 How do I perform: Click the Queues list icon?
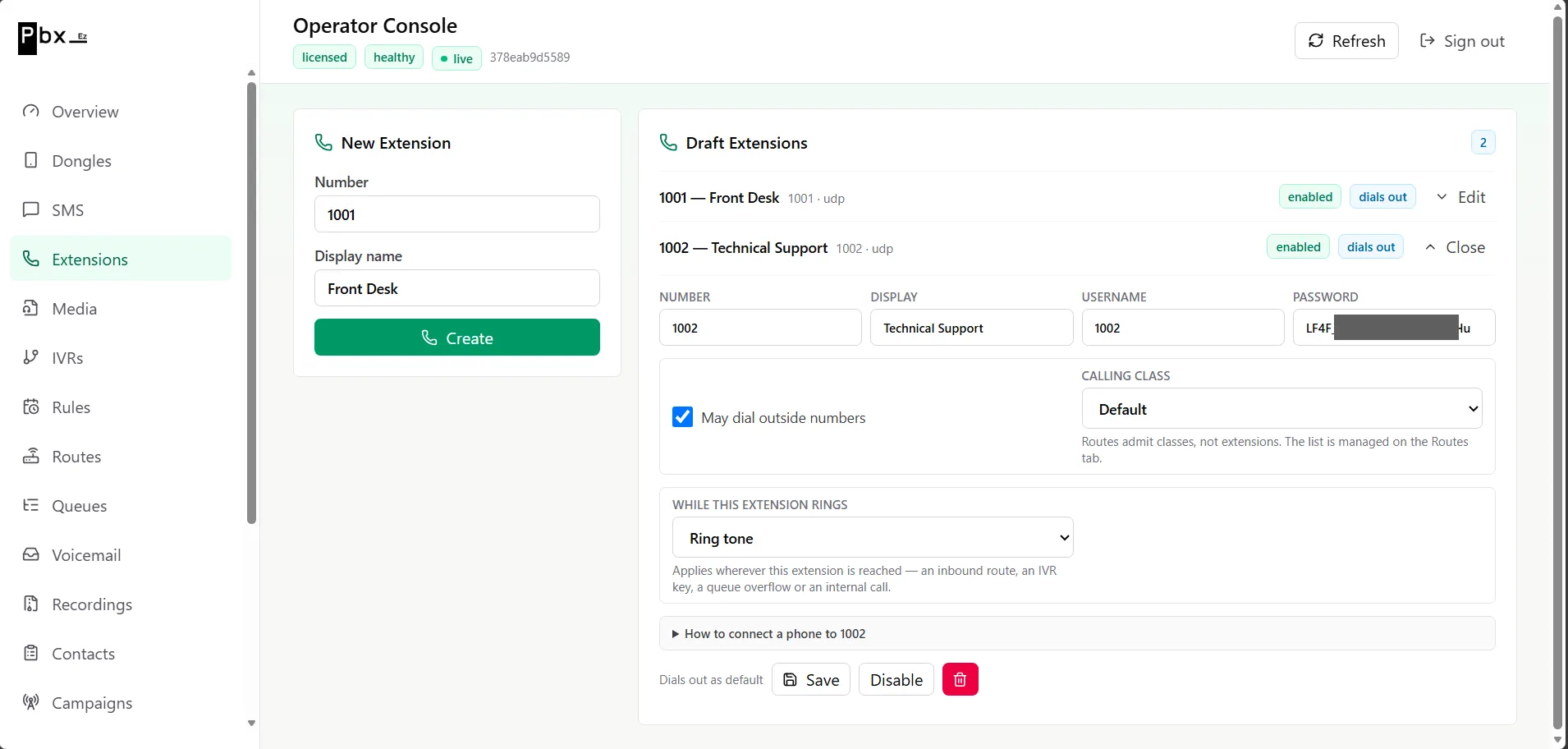point(31,505)
